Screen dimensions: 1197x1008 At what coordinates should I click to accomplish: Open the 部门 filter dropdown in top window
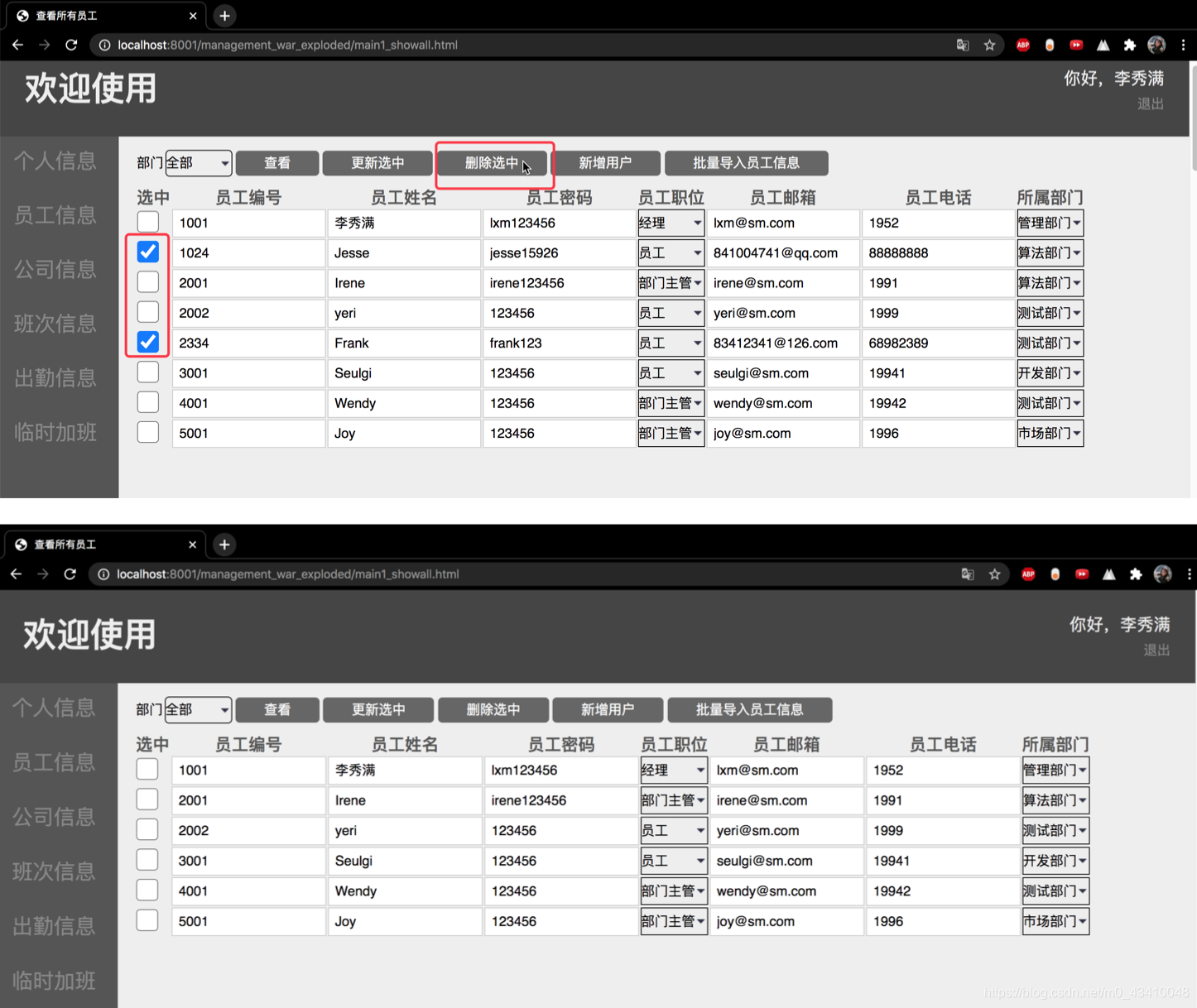[199, 163]
